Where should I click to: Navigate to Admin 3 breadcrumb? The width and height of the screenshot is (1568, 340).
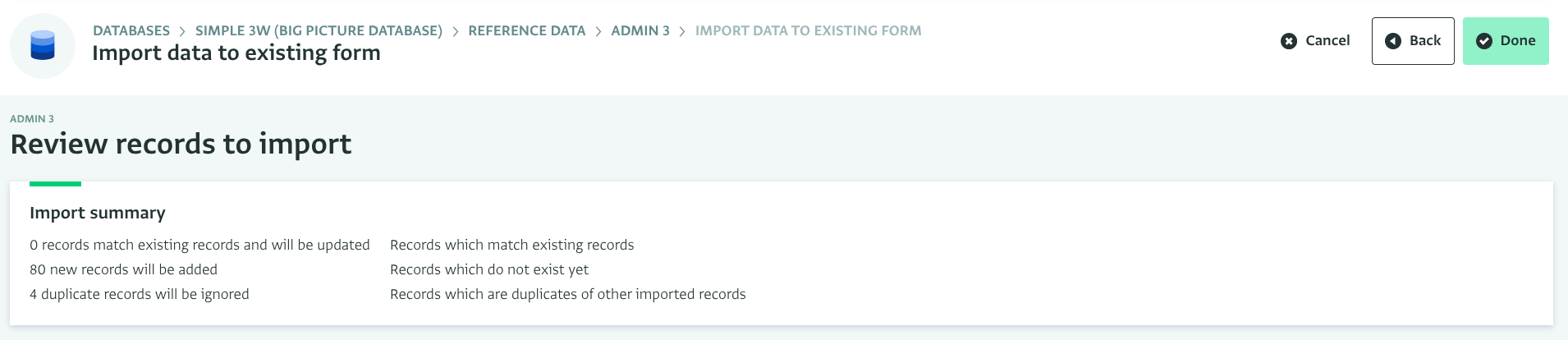tap(640, 30)
